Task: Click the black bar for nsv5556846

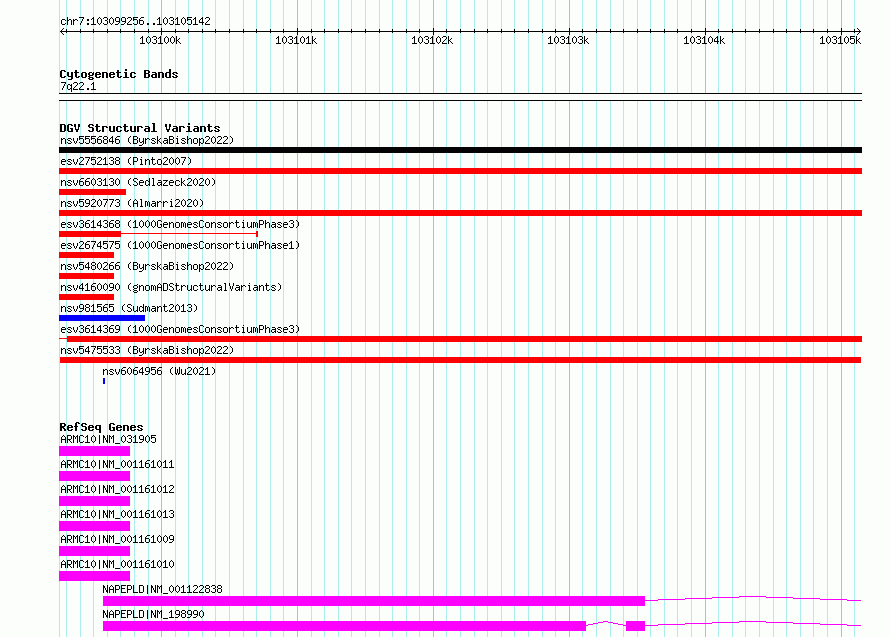Action: coord(460,150)
